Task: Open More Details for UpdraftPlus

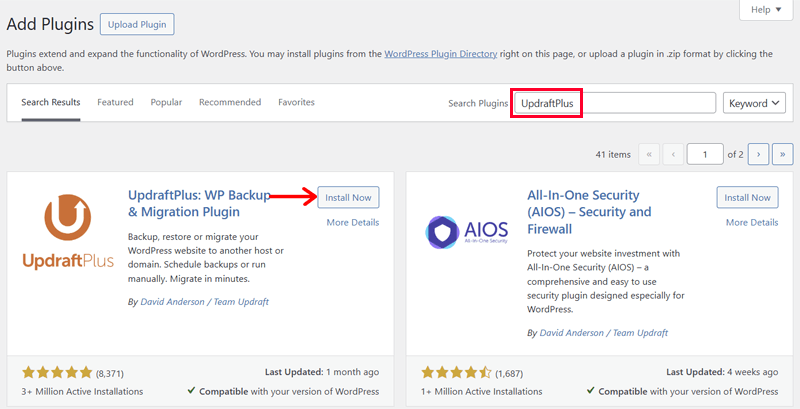Action: pos(353,222)
